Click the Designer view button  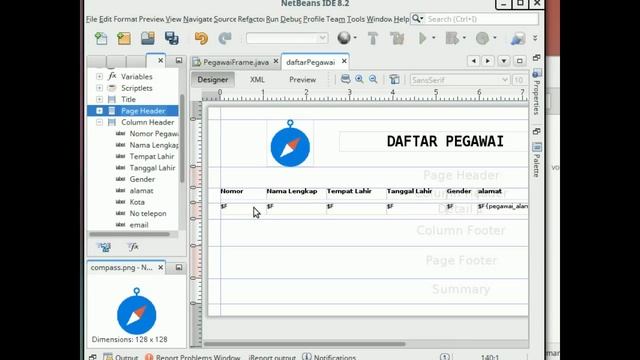(x=213, y=80)
